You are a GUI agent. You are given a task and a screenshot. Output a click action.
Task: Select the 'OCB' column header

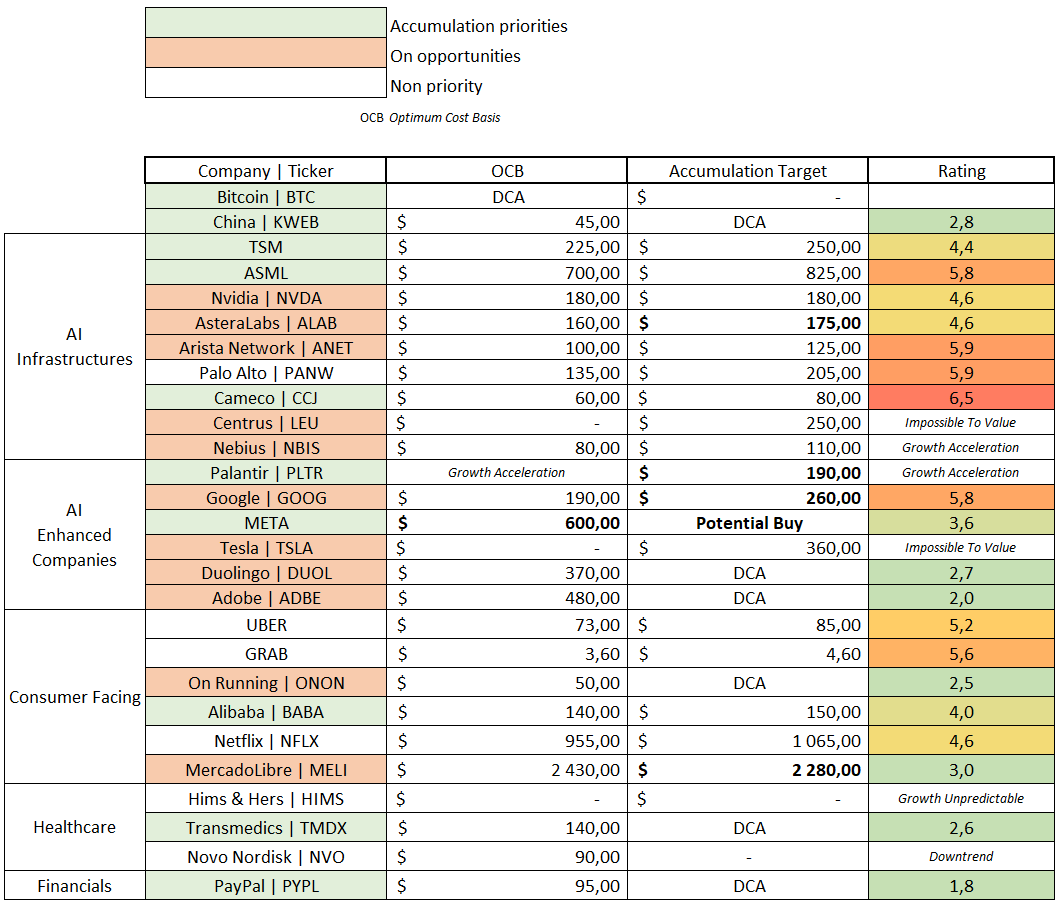(x=507, y=171)
